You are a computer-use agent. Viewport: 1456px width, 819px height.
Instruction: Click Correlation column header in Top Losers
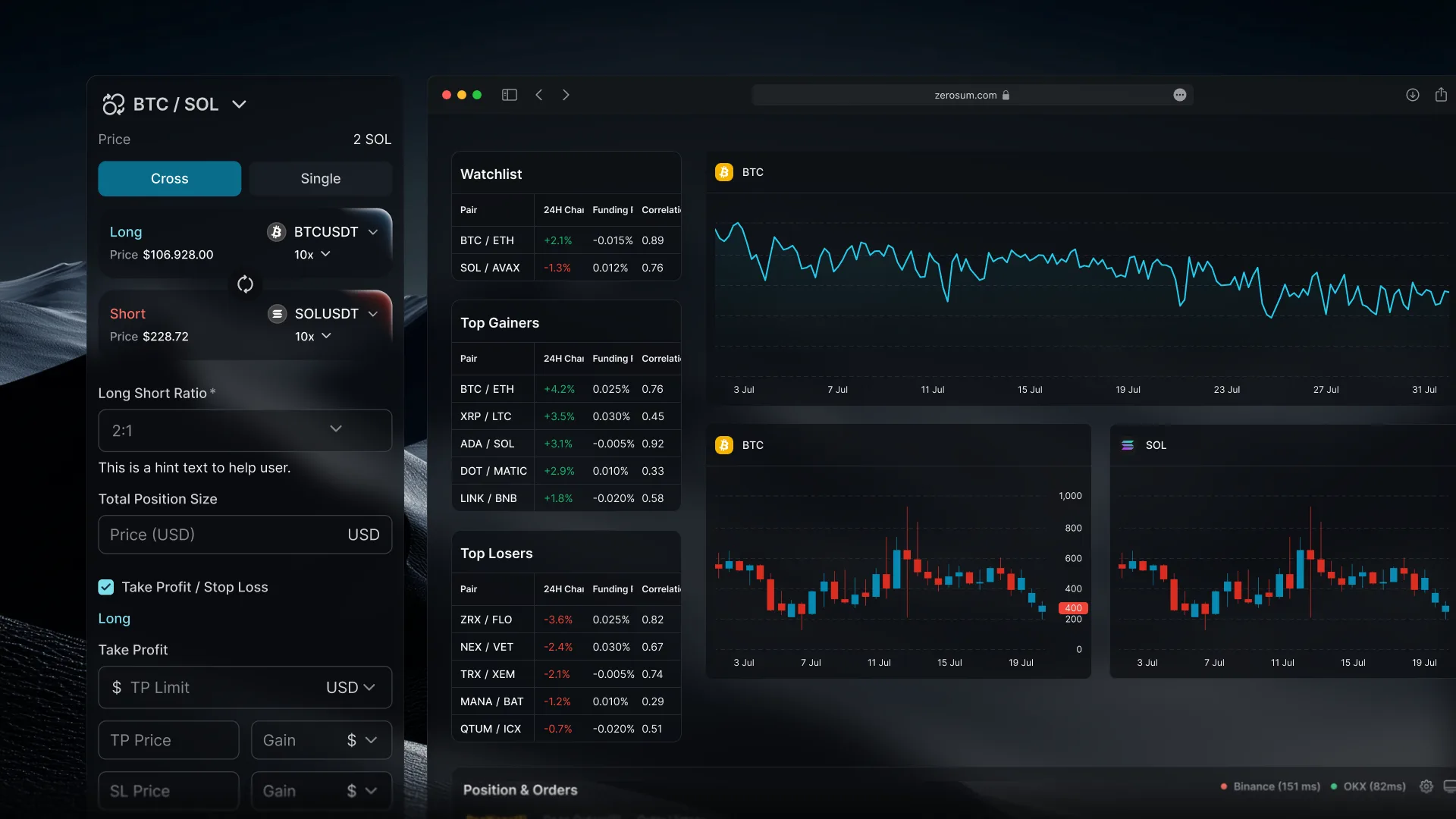661,589
